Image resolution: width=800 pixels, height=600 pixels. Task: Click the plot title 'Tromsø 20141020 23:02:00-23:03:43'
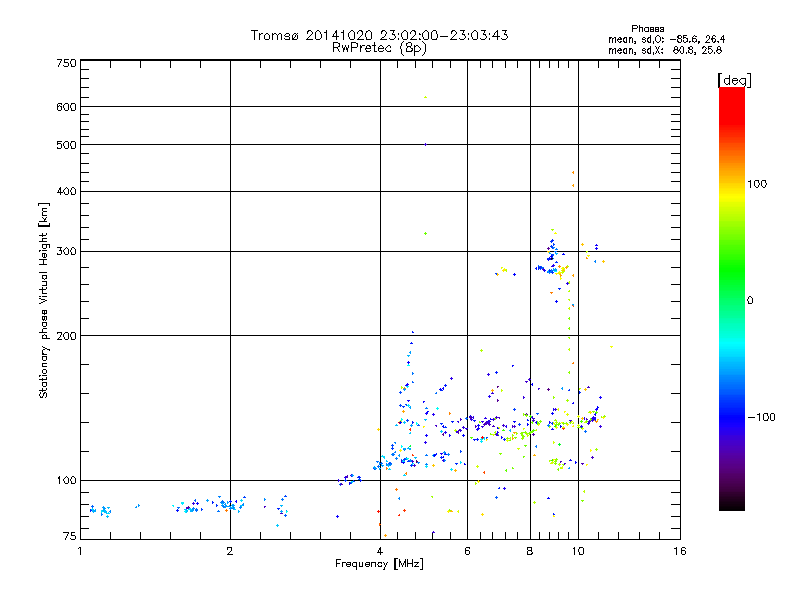(379, 35)
